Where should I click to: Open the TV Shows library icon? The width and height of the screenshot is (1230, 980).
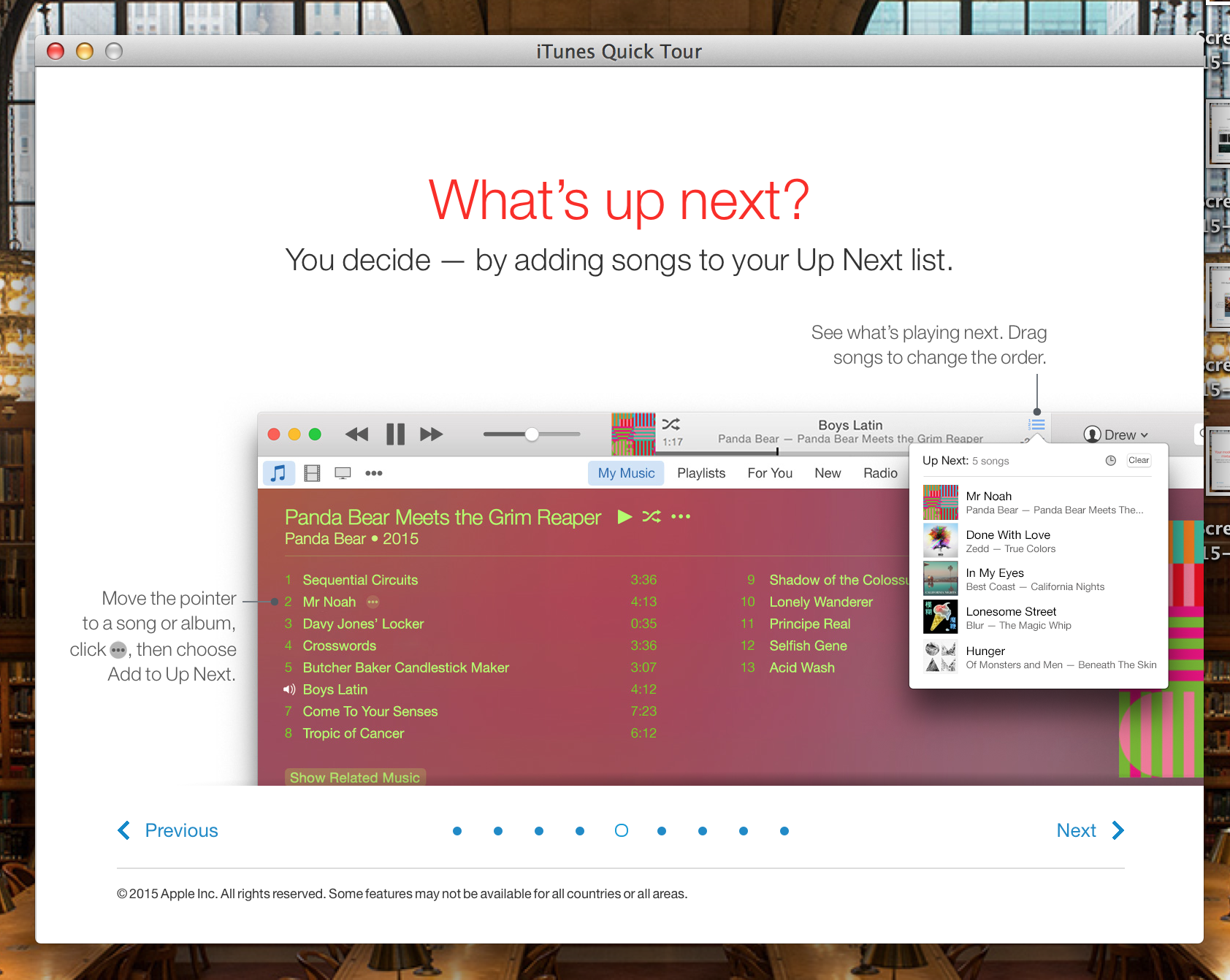[x=343, y=473]
